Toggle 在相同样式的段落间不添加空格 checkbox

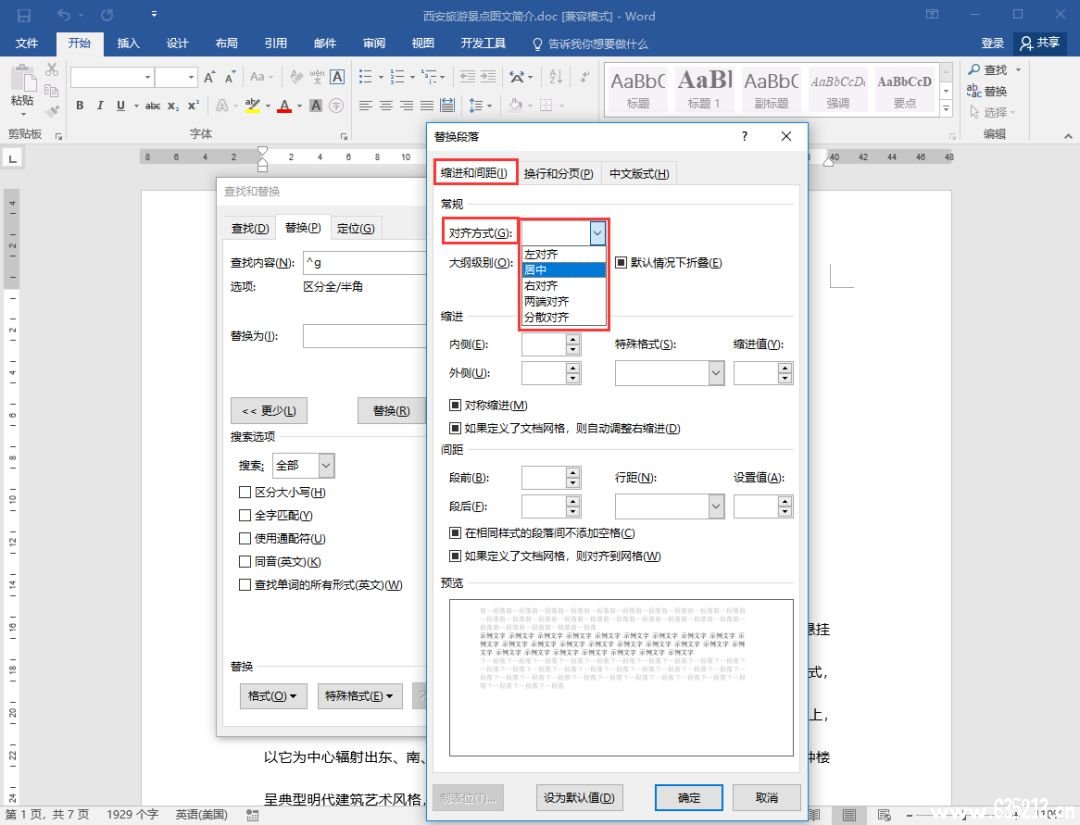click(x=455, y=533)
